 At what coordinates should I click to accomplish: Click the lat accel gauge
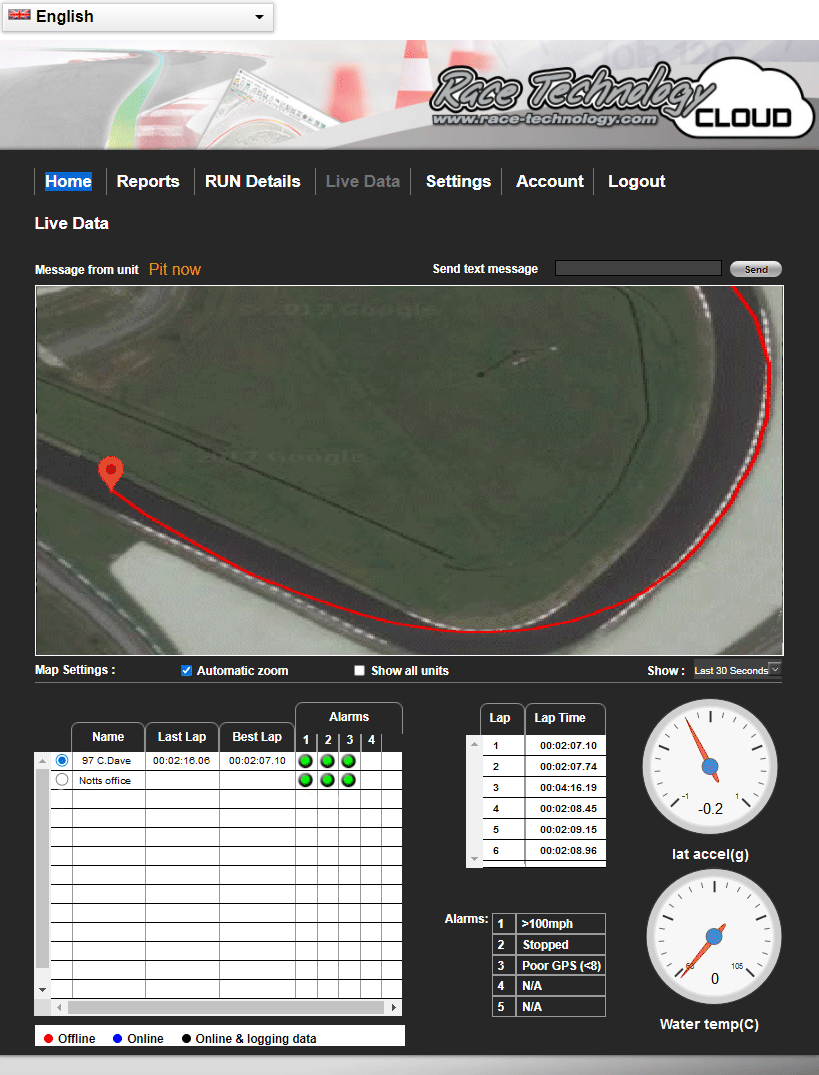[709, 767]
